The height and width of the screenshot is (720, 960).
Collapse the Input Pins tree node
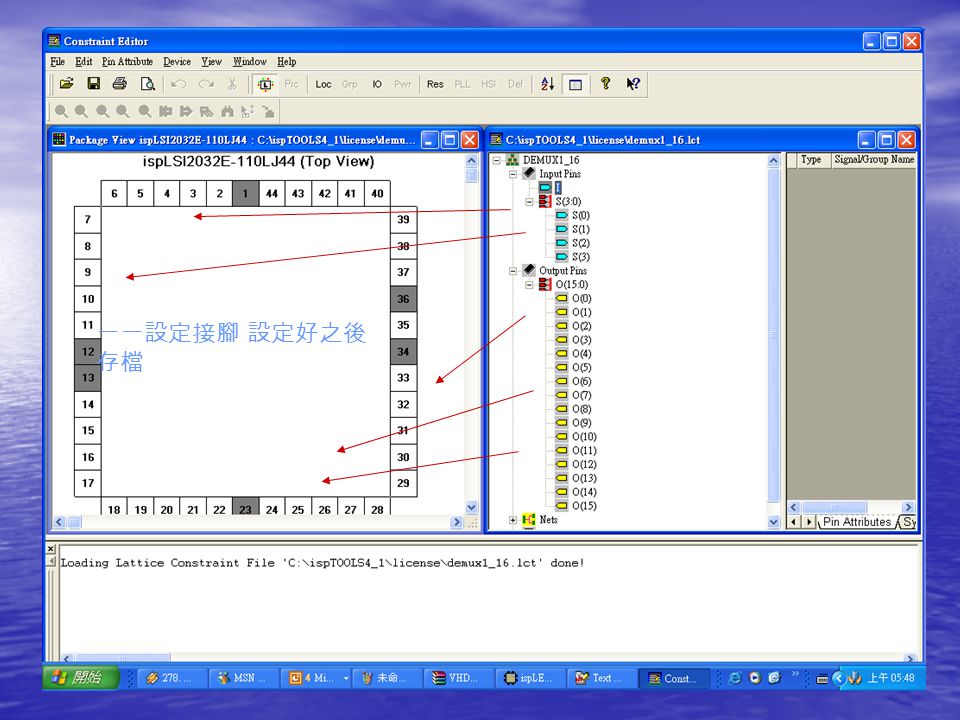point(513,174)
